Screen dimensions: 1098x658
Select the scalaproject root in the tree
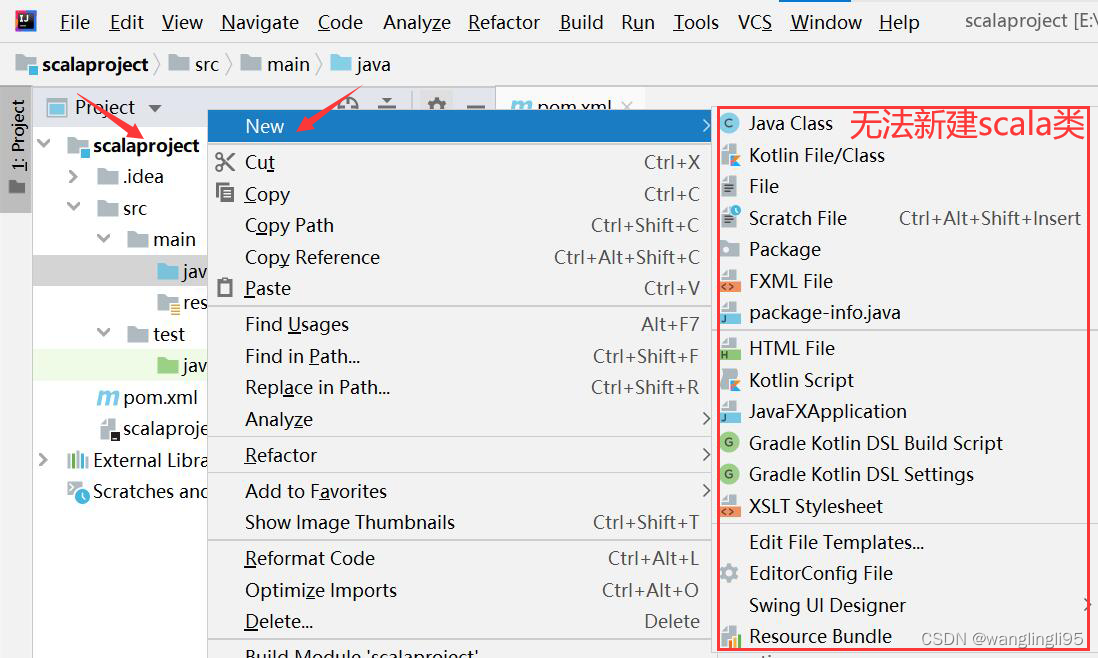click(146, 146)
